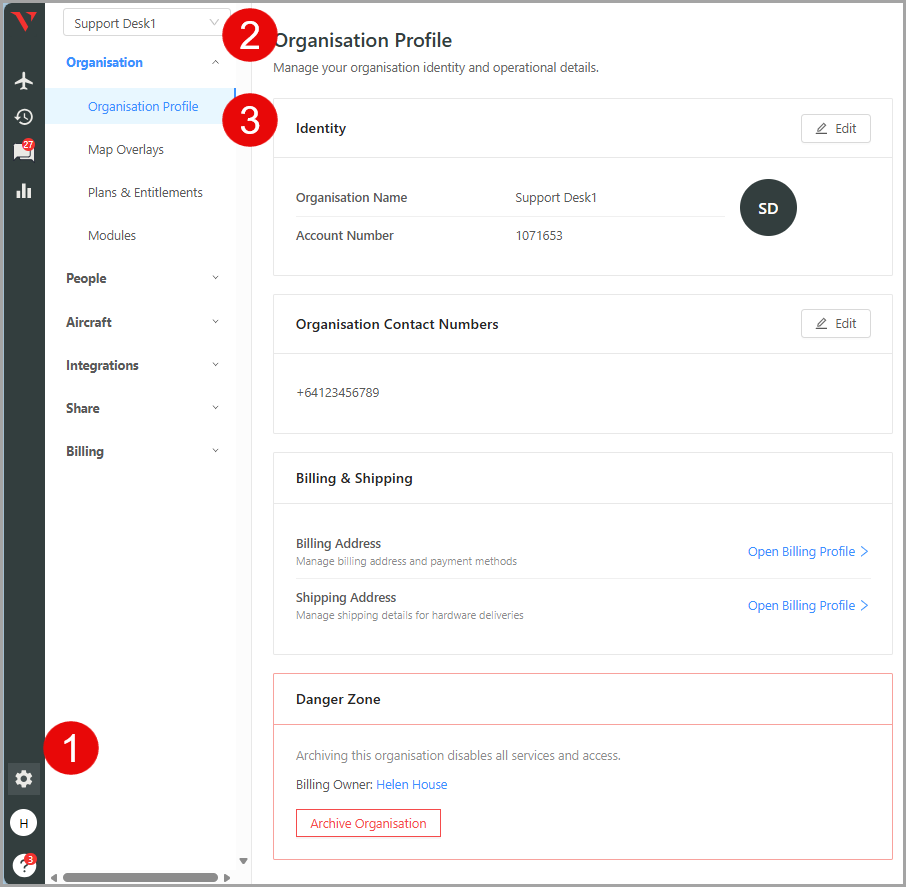The image size is (906, 887).
Task: Click the Helen House billing owner link
Action: (411, 785)
